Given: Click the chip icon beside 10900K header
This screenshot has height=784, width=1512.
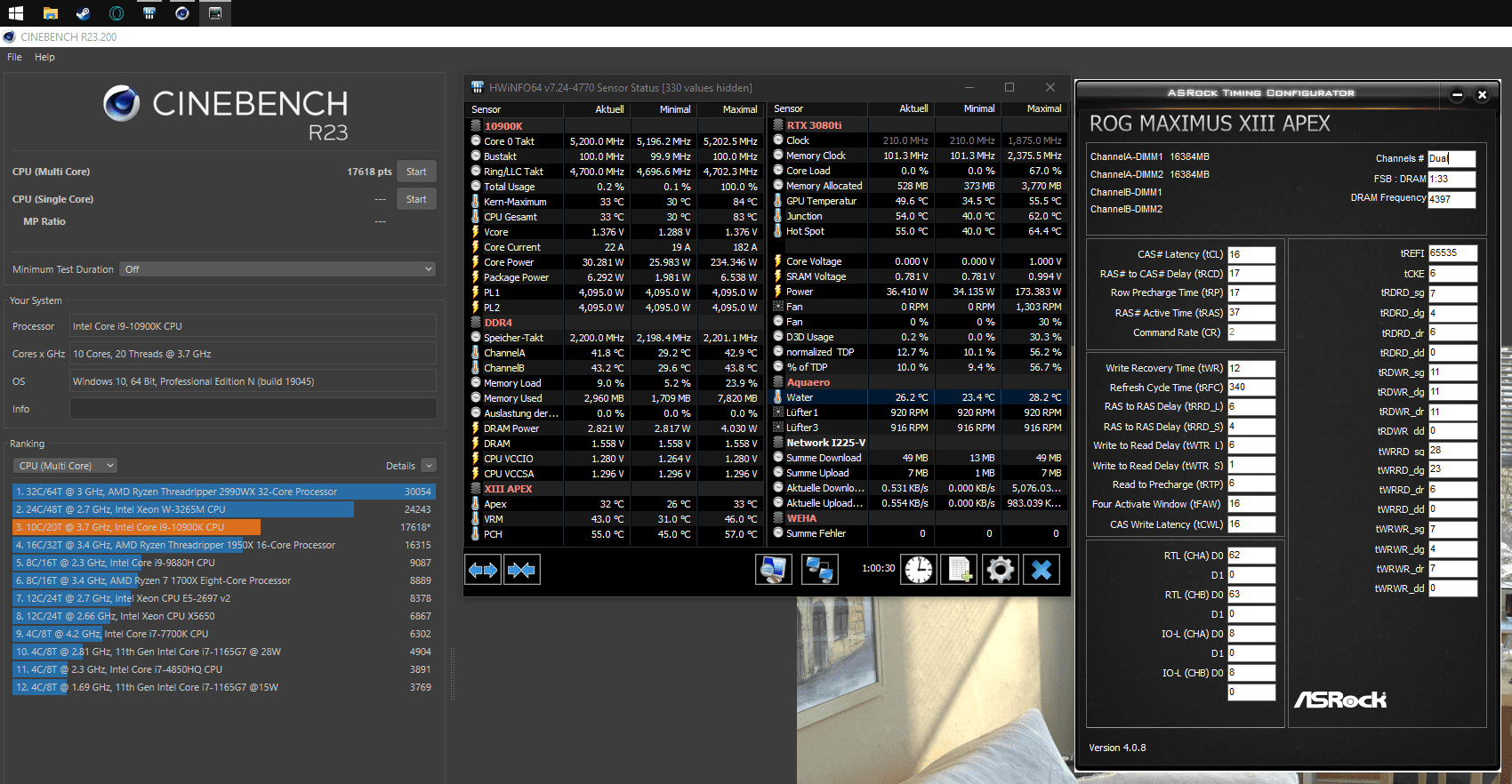Looking at the screenshot, I should click(x=476, y=126).
